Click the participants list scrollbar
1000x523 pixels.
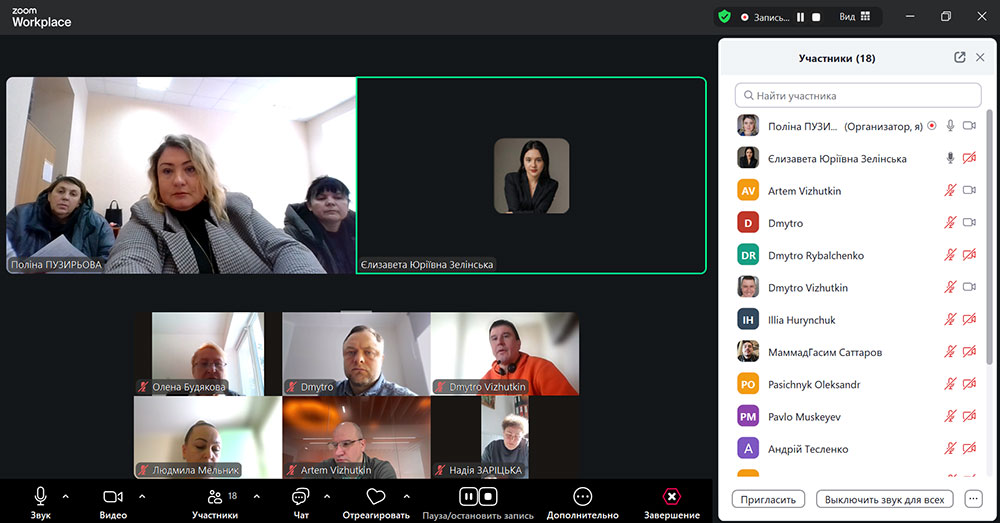[x=990, y=240]
